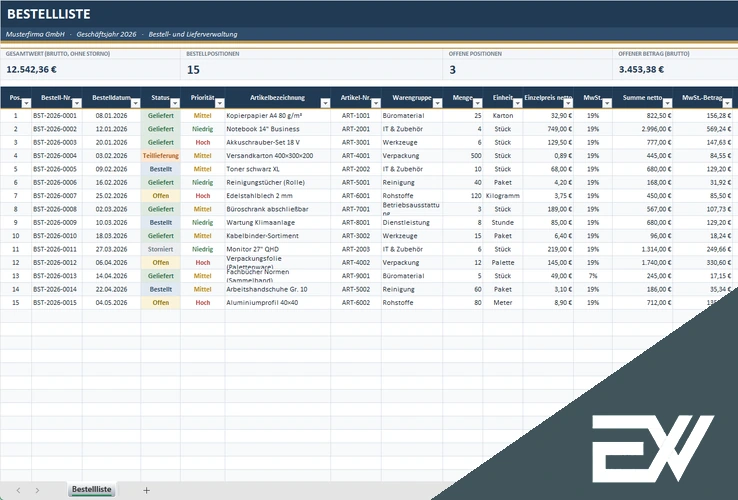738x500 pixels.
Task: Open the Bestelldatum column filter dropdown
Action: 136,103
